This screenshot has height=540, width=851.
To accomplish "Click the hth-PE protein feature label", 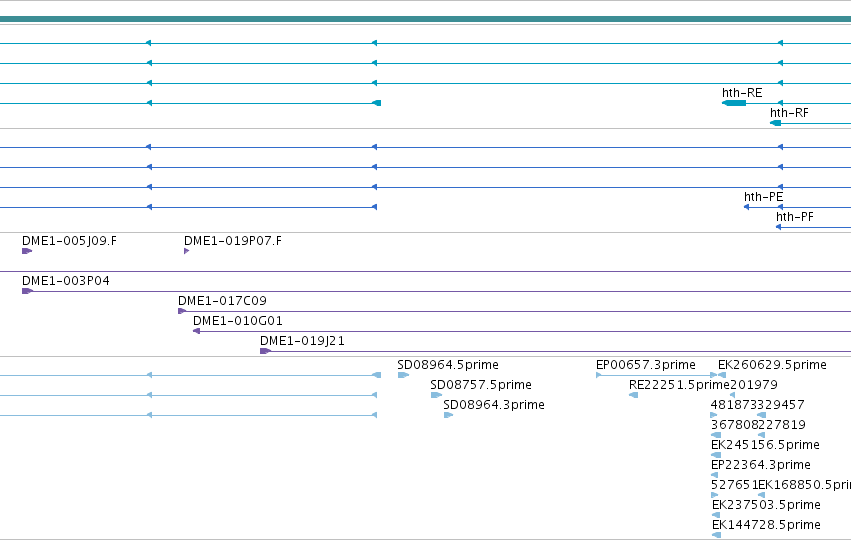I will [763, 196].
